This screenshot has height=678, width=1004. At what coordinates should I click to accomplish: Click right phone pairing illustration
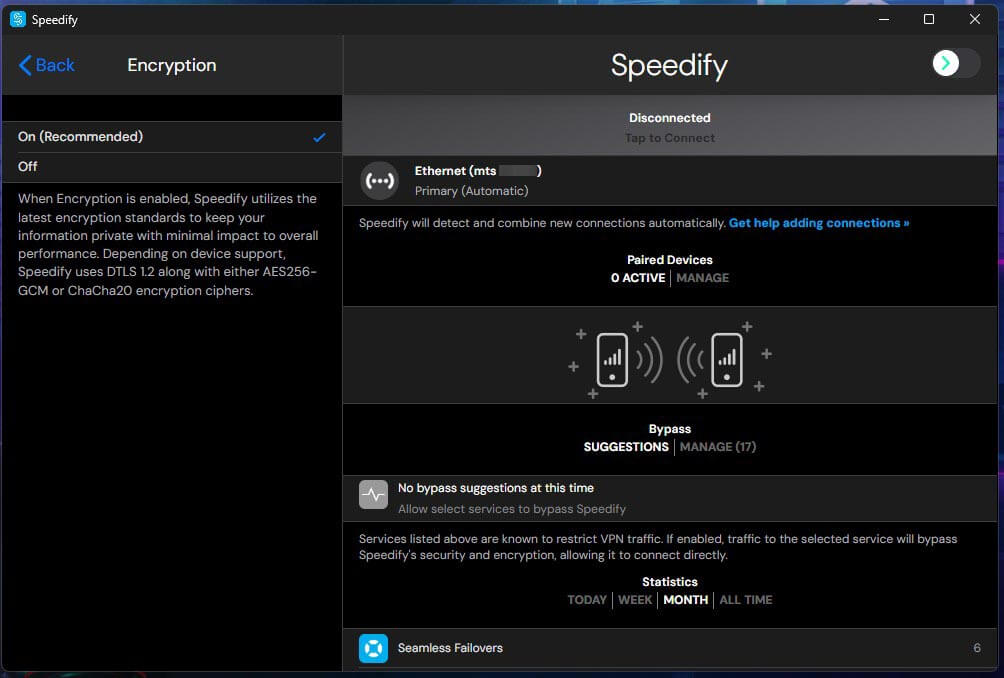[x=727, y=360]
